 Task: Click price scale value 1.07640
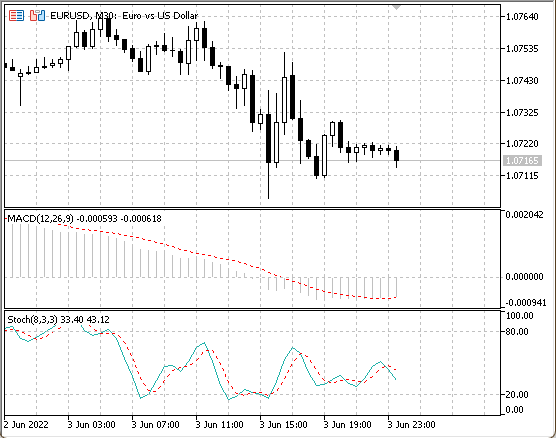click(x=522, y=17)
